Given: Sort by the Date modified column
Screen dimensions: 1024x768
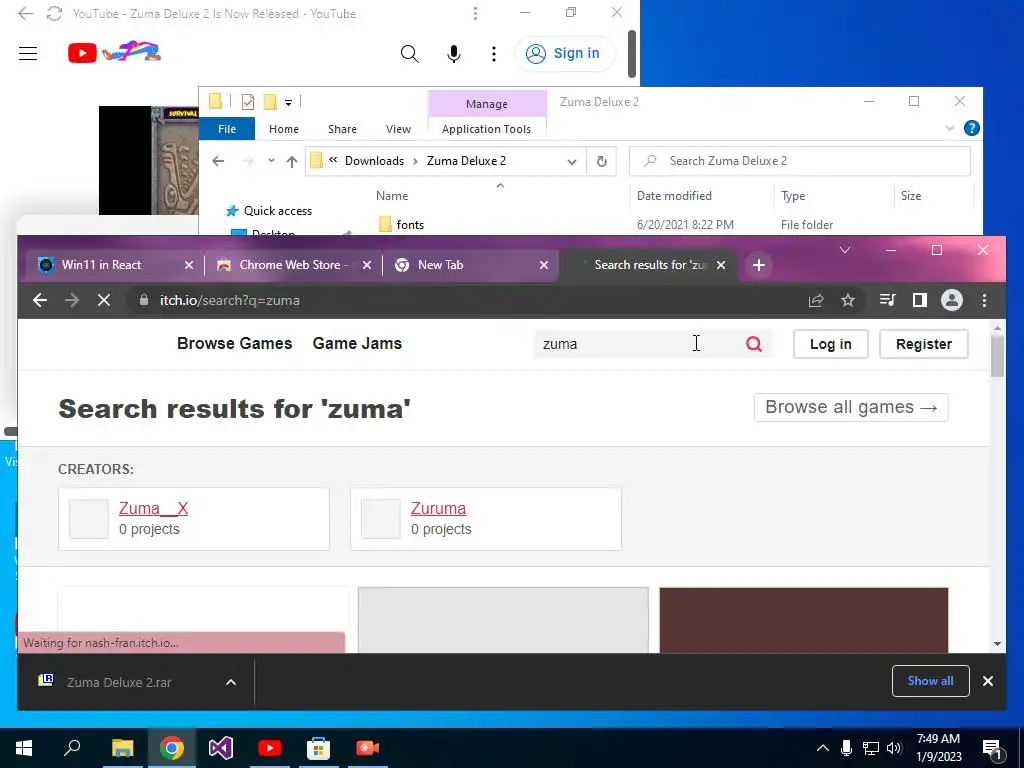Looking at the screenshot, I should point(674,196).
